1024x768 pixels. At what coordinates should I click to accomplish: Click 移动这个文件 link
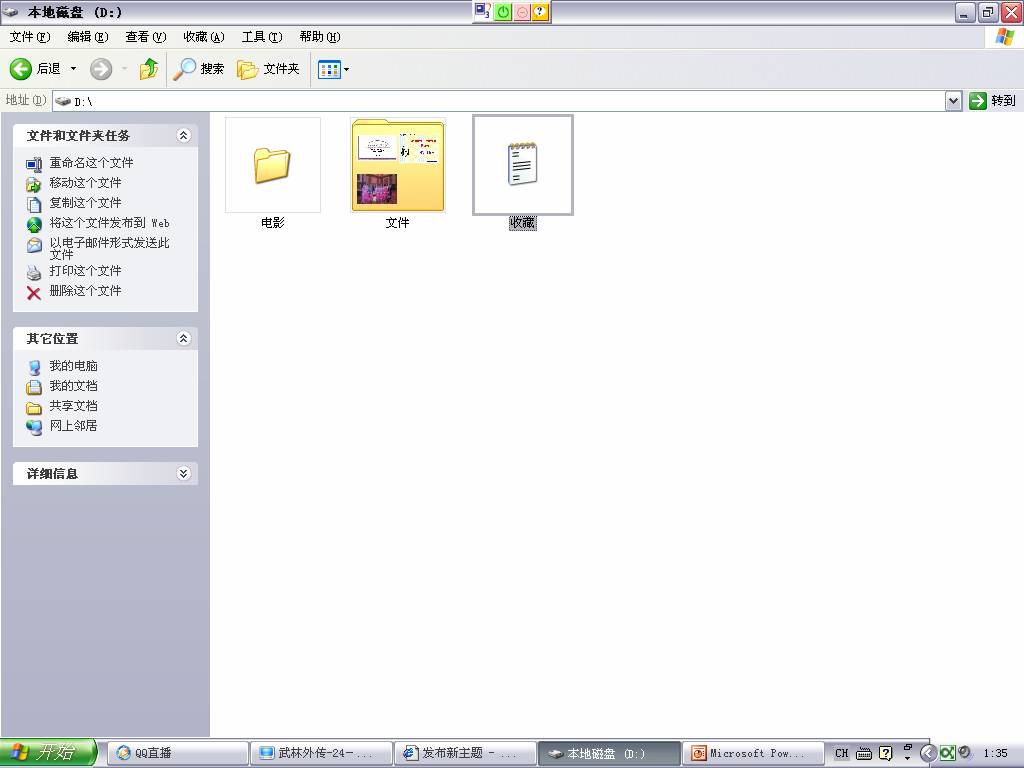click(86, 183)
